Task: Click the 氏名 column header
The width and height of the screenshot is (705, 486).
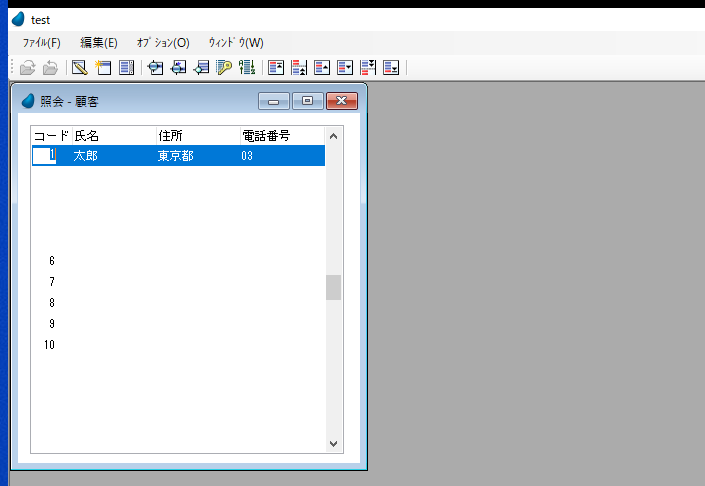Action: [x=87, y=136]
